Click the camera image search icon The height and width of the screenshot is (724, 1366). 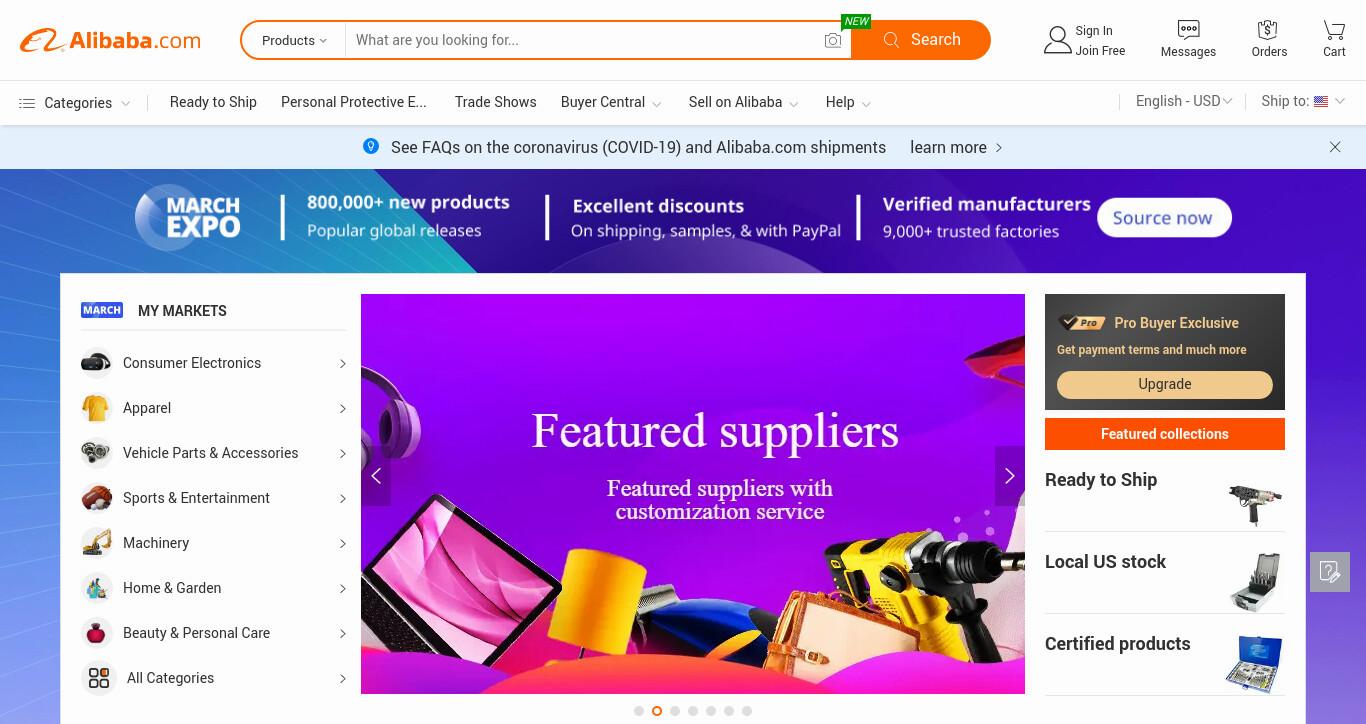(832, 40)
